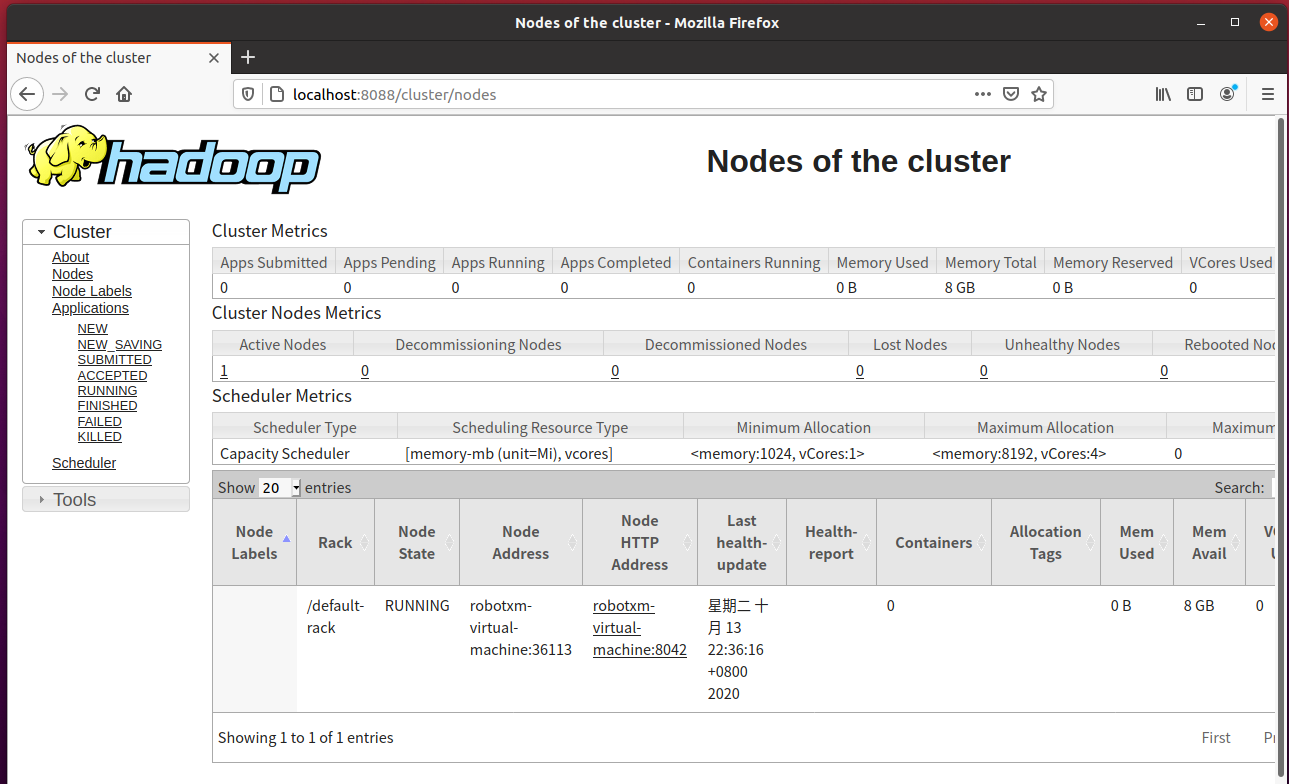The image size is (1289, 784).
Task: Reload the current page
Action: click(x=92, y=94)
